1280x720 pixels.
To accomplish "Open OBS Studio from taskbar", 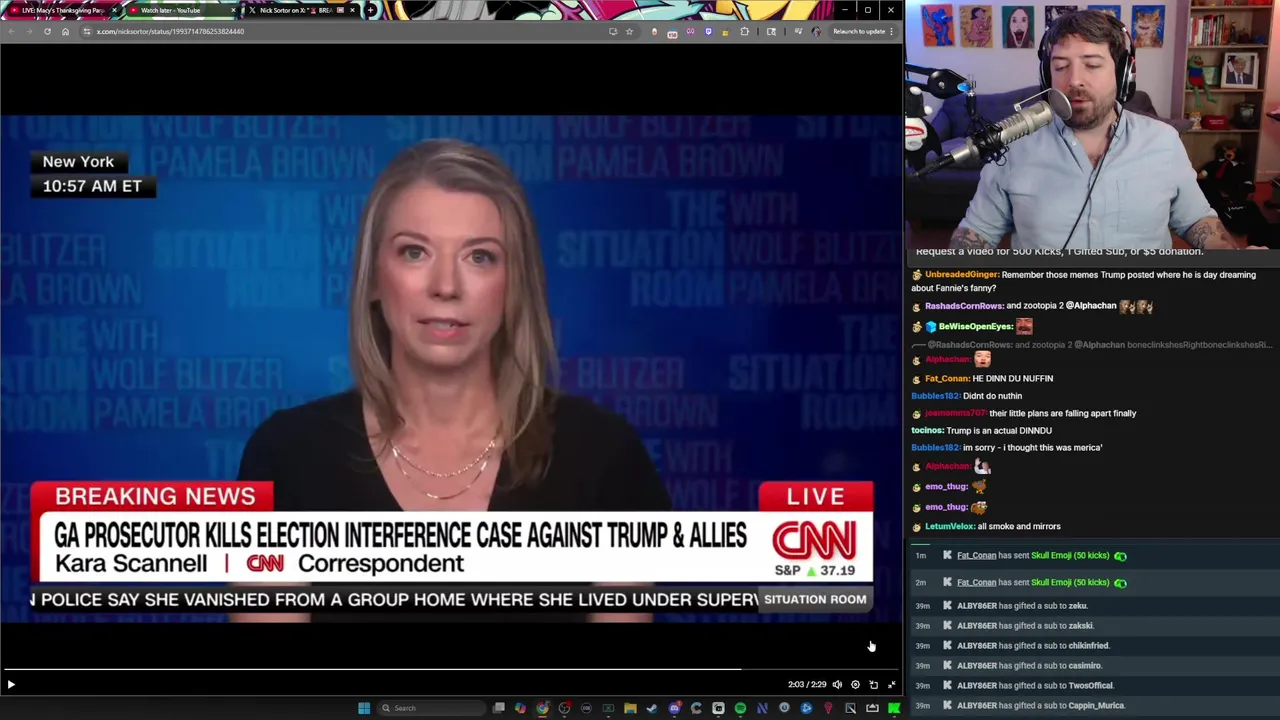I will tap(564, 708).
